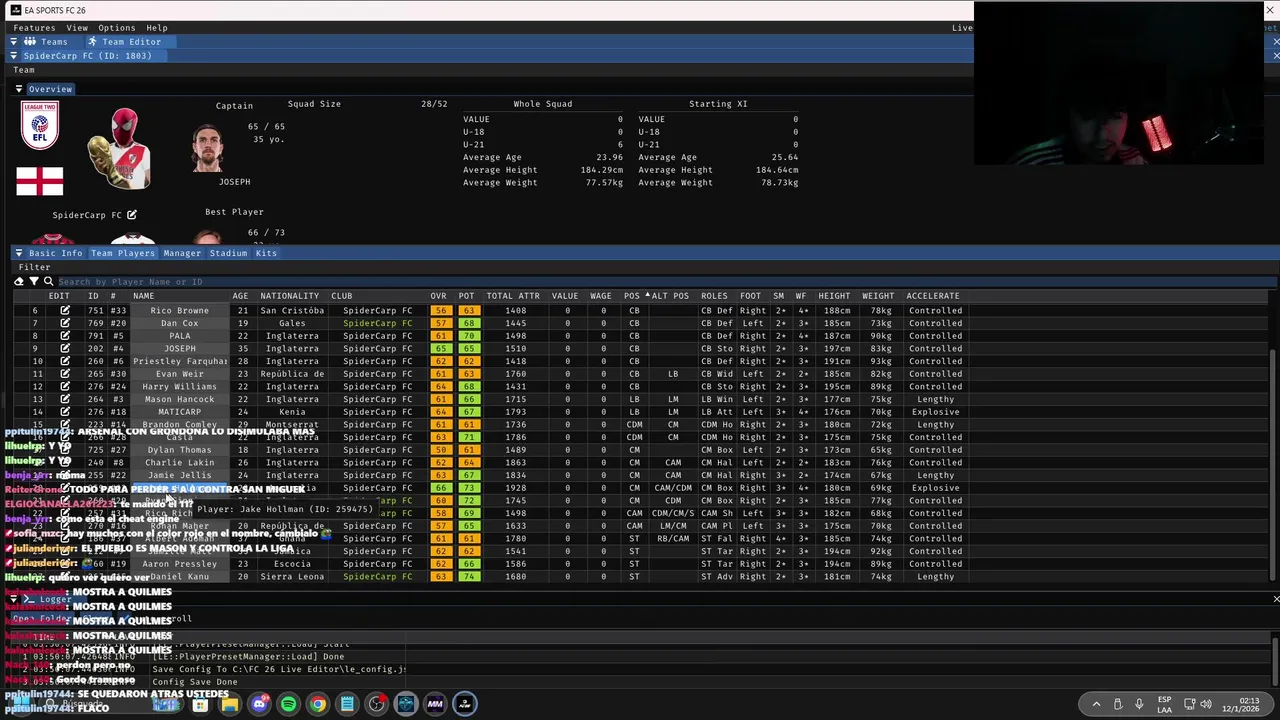Launch Google Chrome from taskbar
This screenshot has width=1280, height=720.
coord(317,704)
